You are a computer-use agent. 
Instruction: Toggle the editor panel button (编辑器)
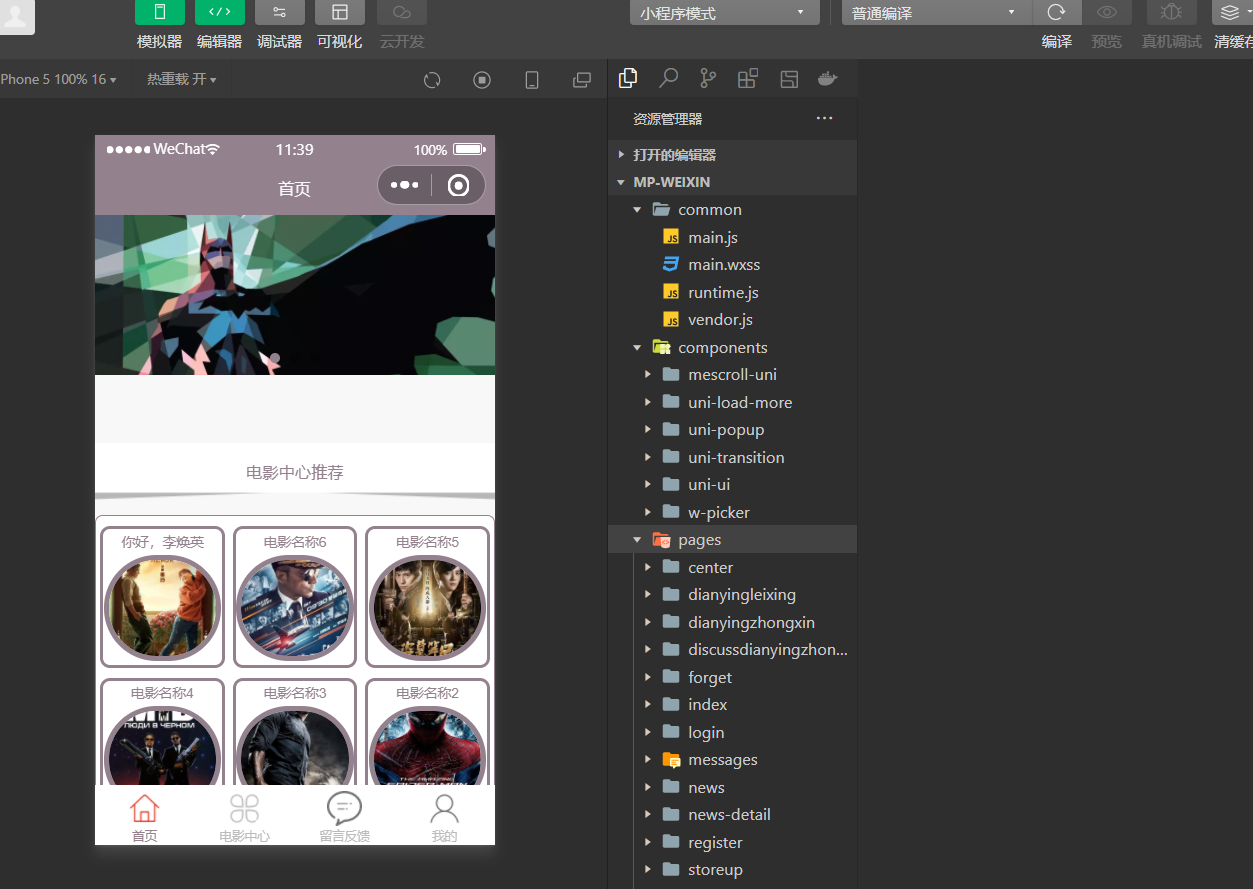tap(219, 12)
